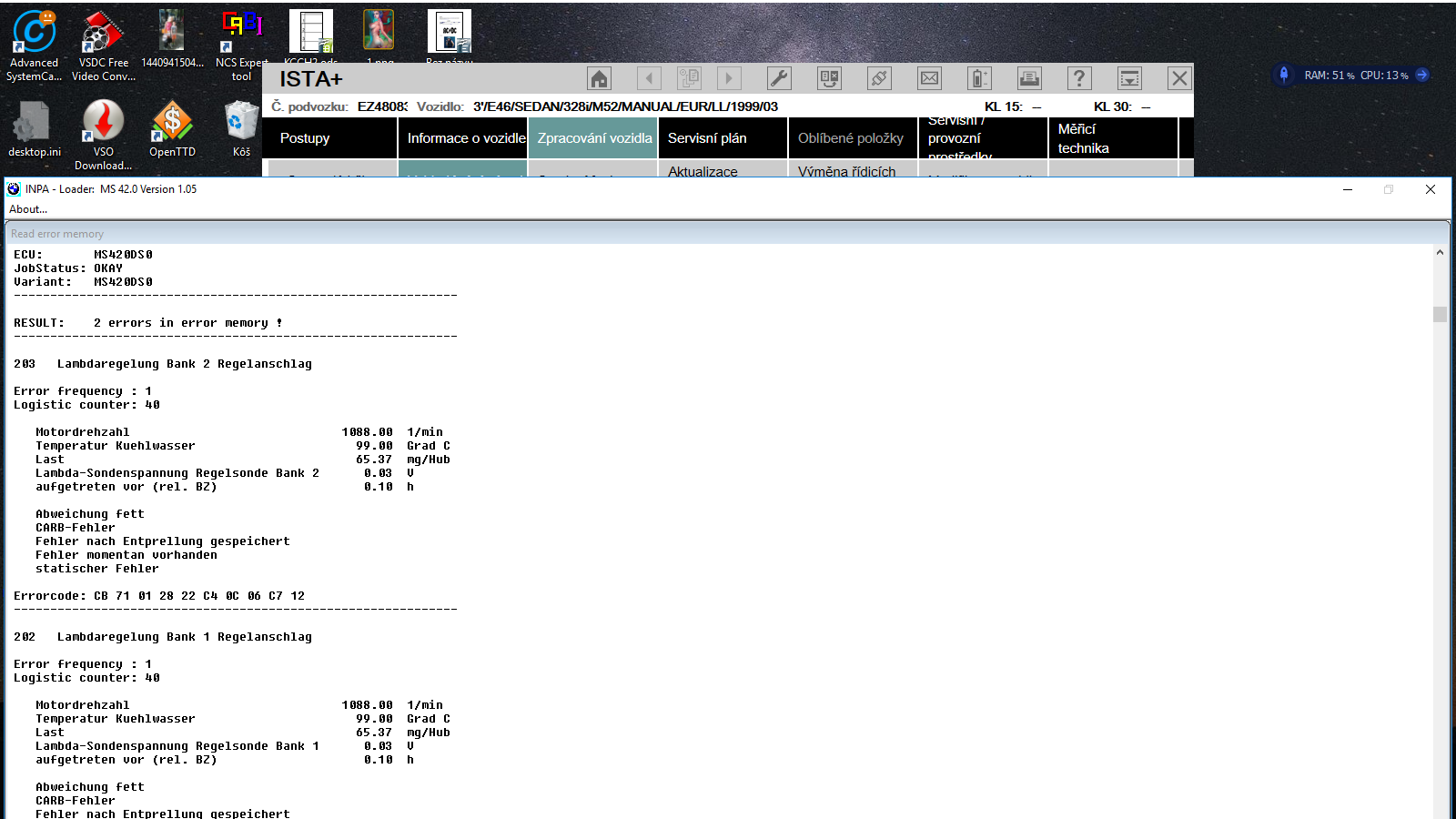
Task: Open the About... menu in INPA
Action: click(28, 209)
